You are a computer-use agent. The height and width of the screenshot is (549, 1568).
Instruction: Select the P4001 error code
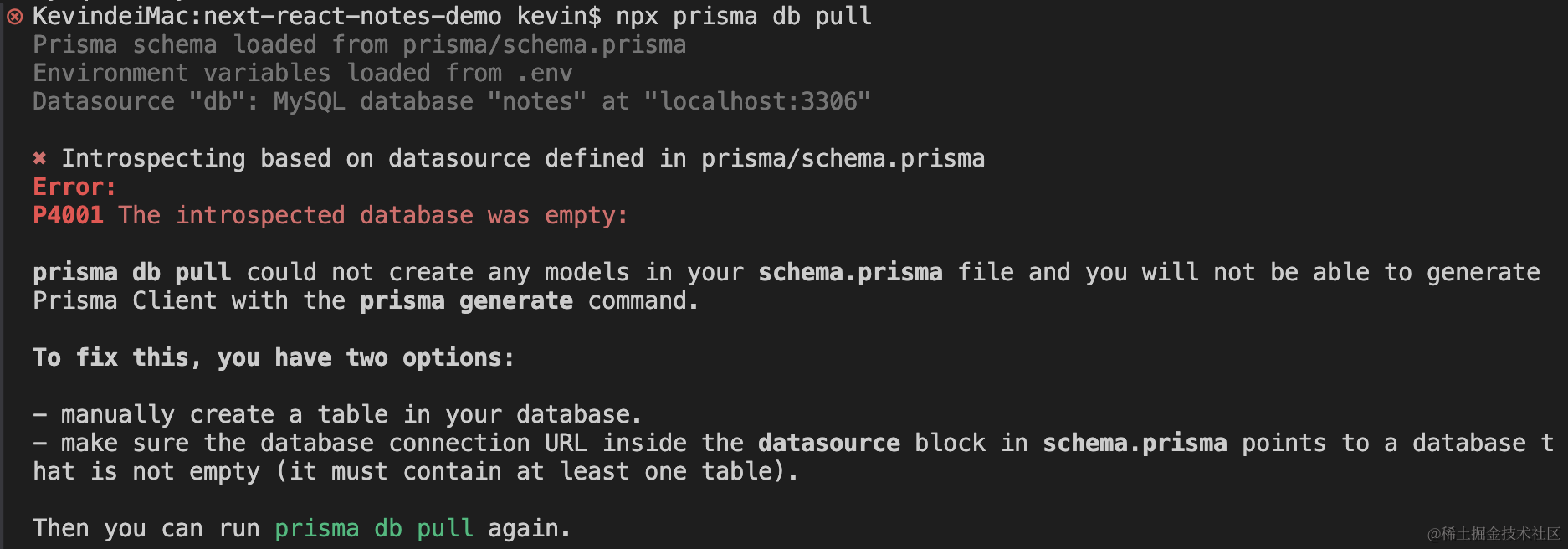(68, 215)
